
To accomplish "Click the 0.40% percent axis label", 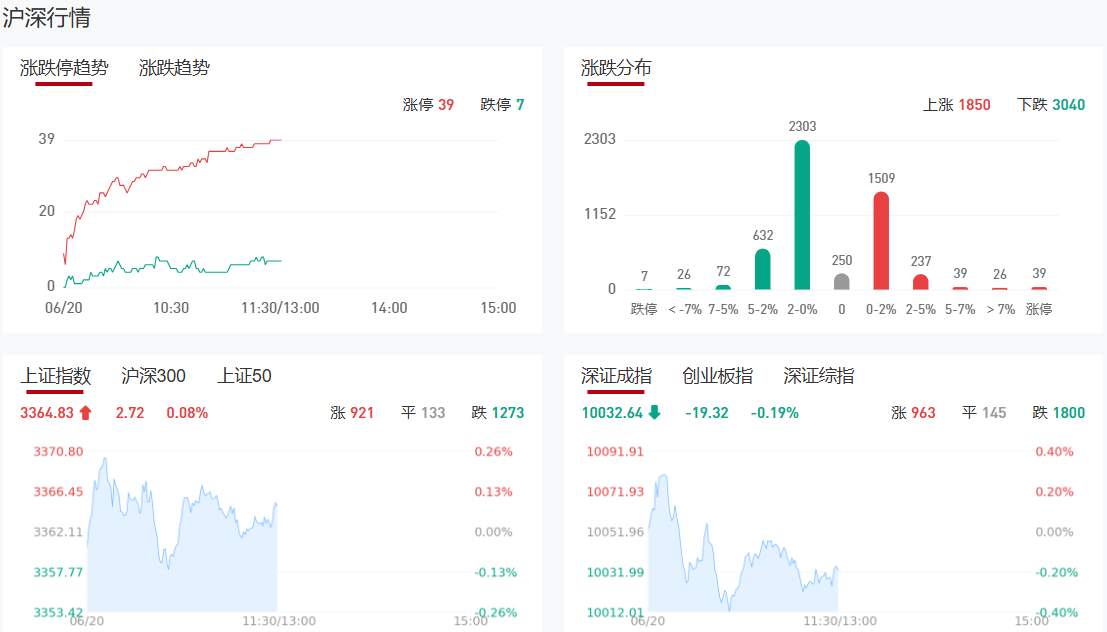I will pyautogui.click(x=1054, y=451).
